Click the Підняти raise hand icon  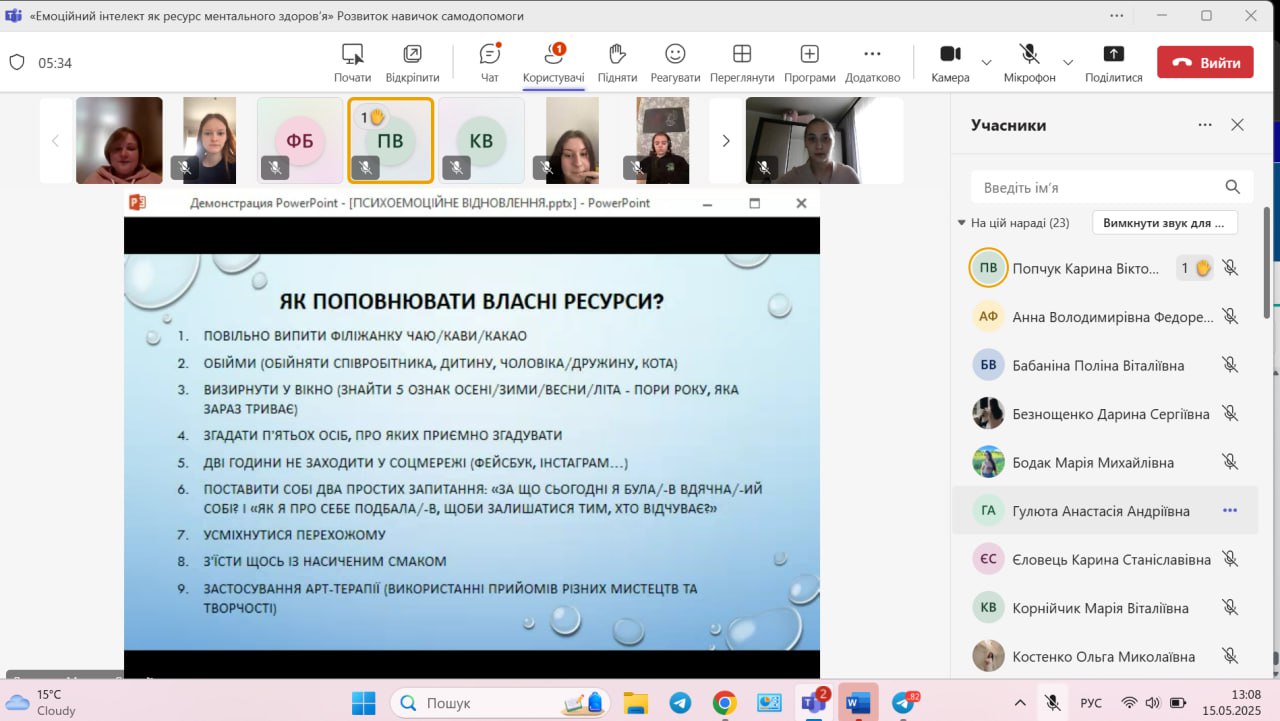pos(617,55)
